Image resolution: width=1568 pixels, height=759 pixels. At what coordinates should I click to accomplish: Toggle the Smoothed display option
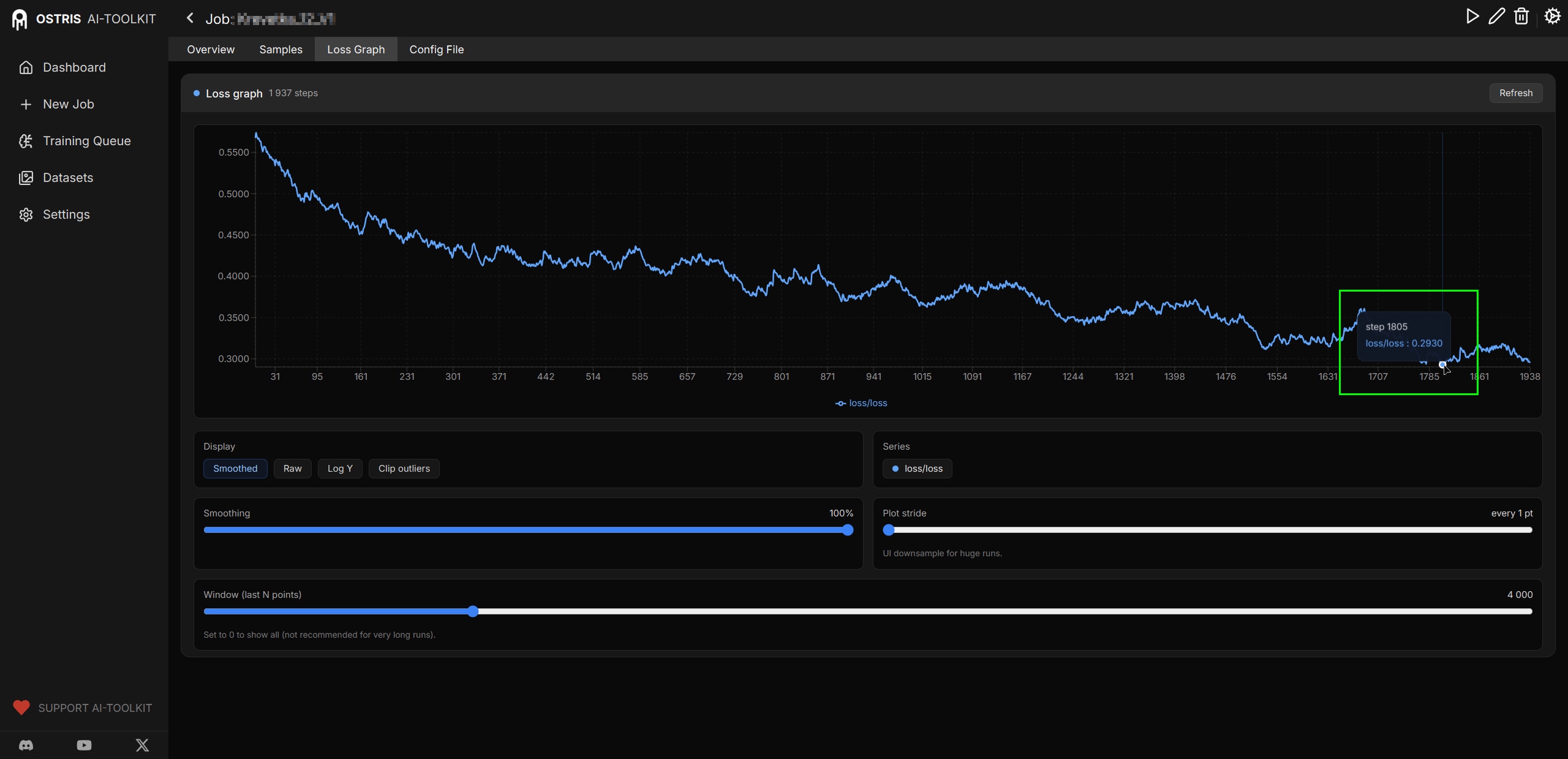235,469
